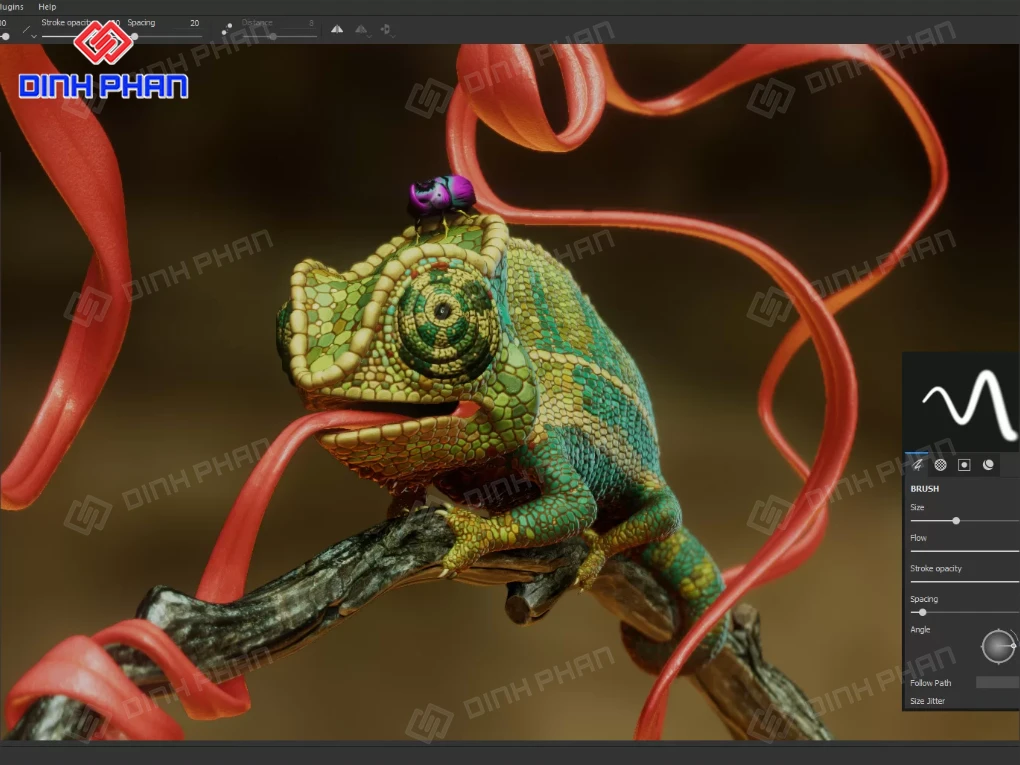The image size is (1020, 765).
Task: Expand the rotational symmetry dropdown arrow
Action: pos(396,37)
